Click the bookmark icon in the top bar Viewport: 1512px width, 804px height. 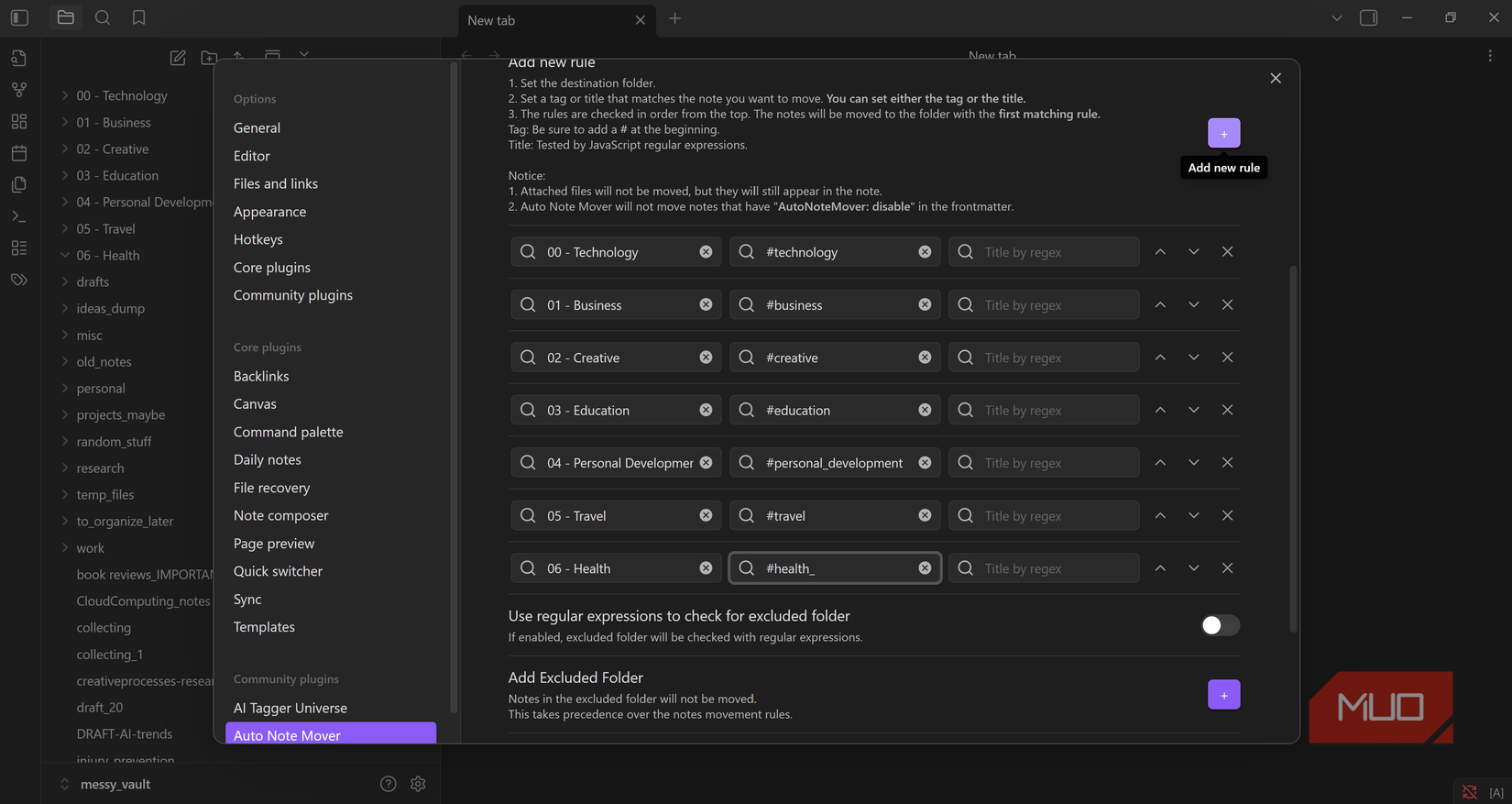tap(138, 17)
